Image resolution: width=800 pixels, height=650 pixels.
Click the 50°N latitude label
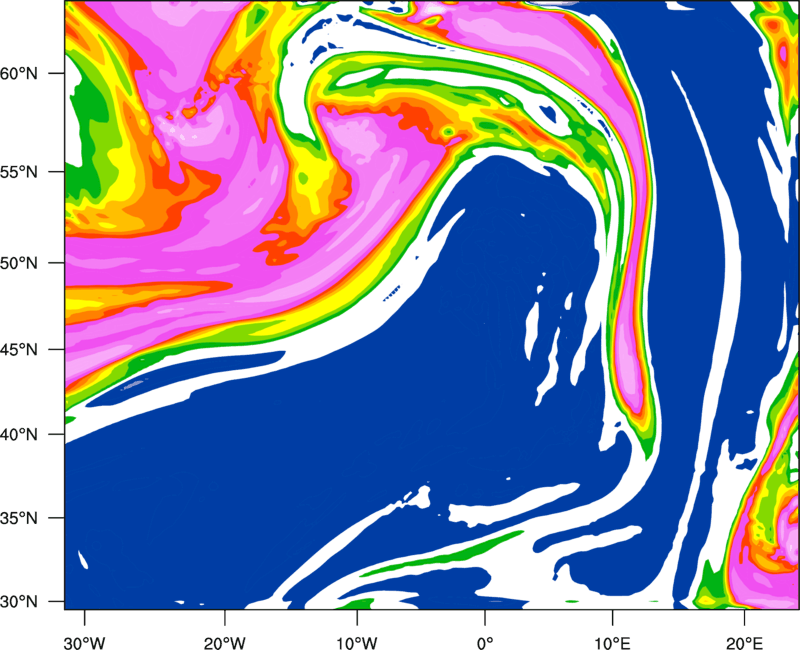[19, 263]
